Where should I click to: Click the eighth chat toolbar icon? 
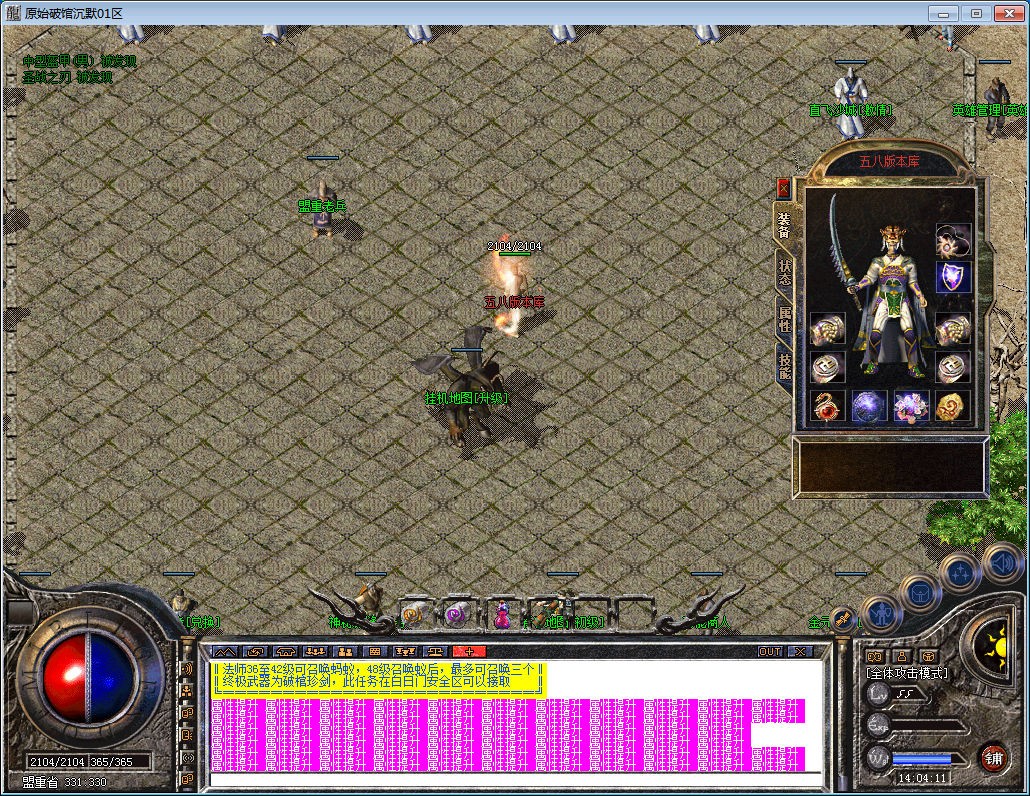click(435, 652)
